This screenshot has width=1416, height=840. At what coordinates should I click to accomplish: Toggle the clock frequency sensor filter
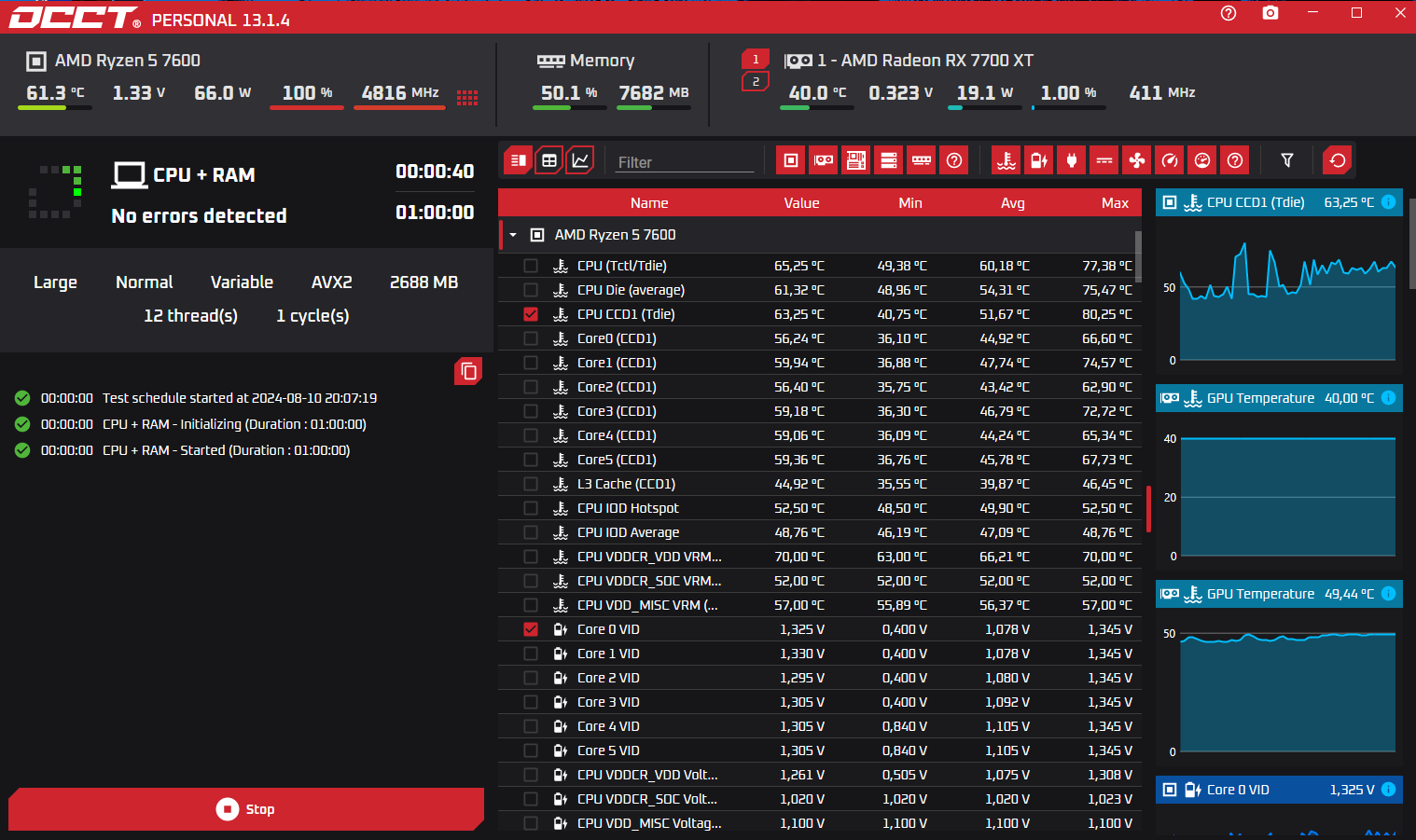1170,160
